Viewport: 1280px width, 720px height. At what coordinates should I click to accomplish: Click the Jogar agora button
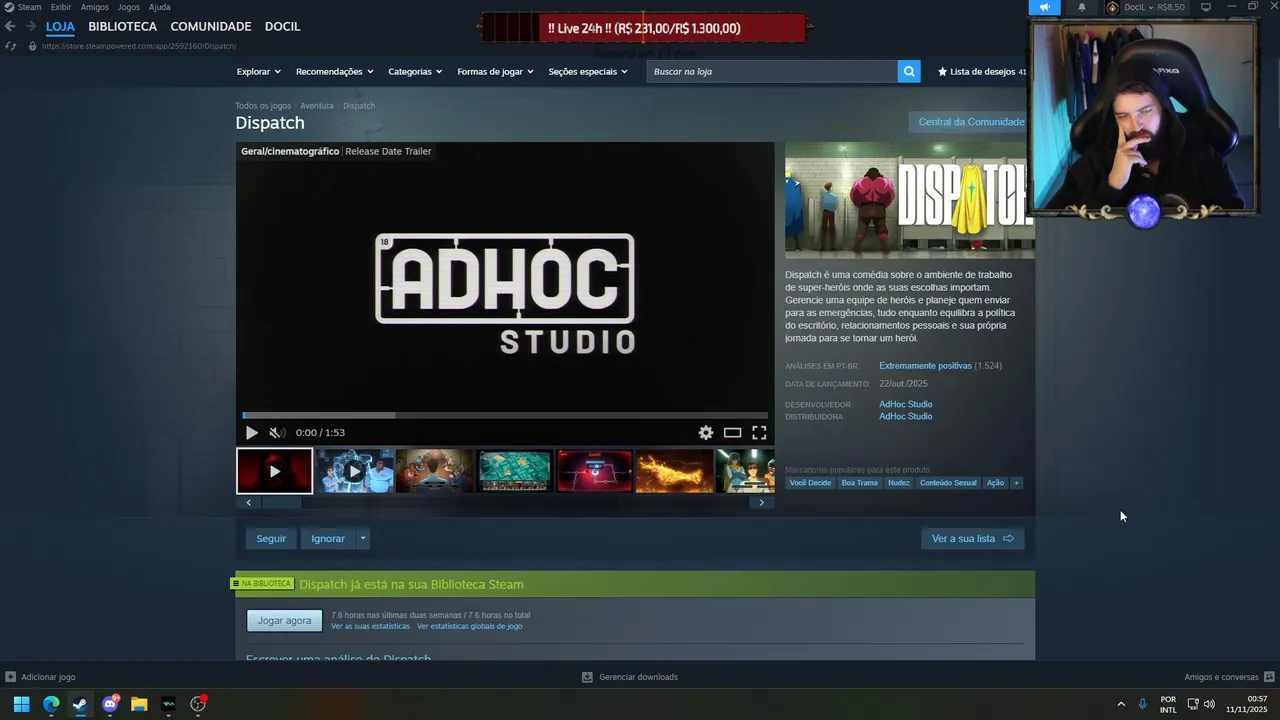pyautogui.click(x=285, y=620)
